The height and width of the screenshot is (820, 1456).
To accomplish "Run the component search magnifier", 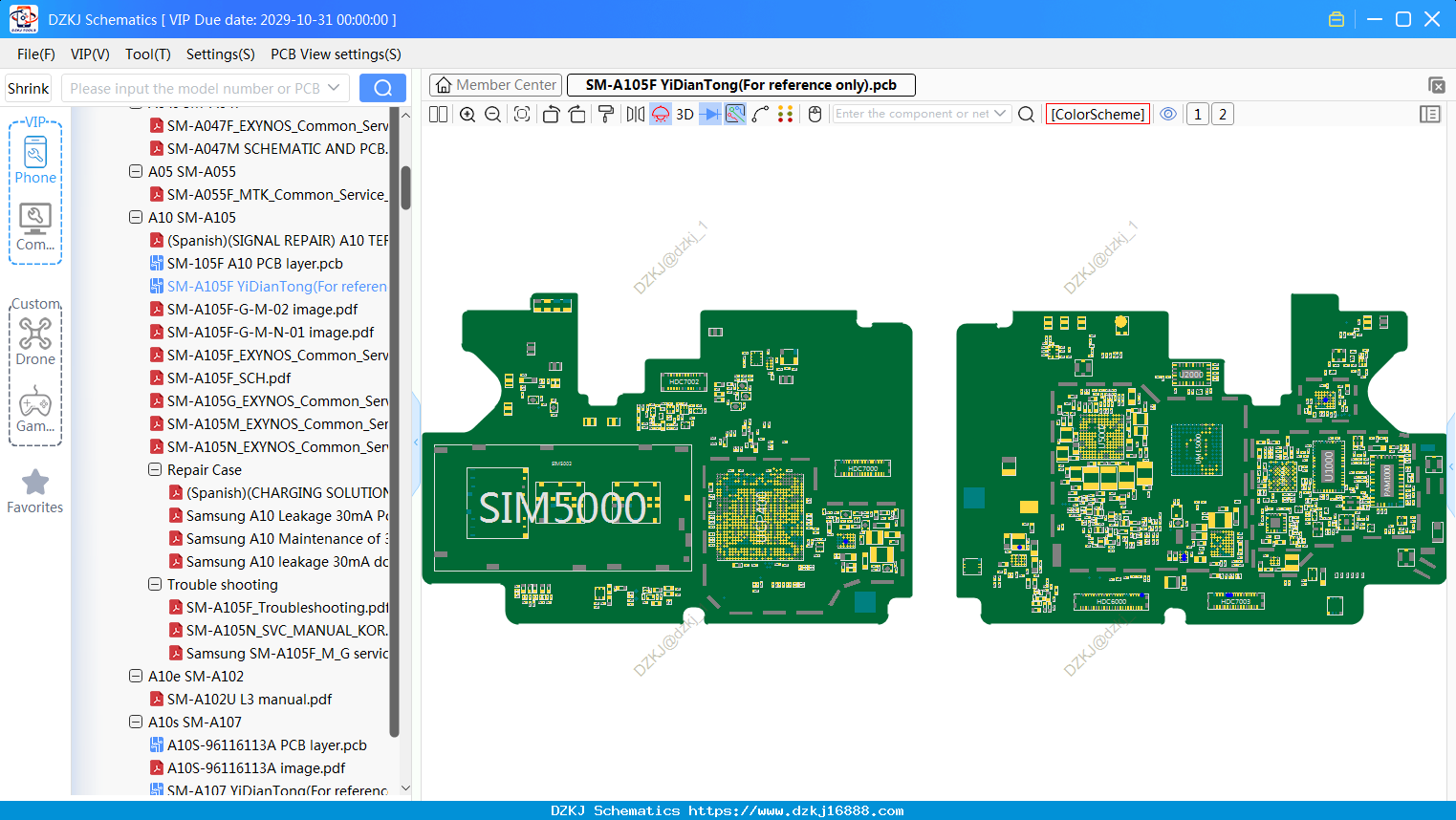I will [1027, 114].
